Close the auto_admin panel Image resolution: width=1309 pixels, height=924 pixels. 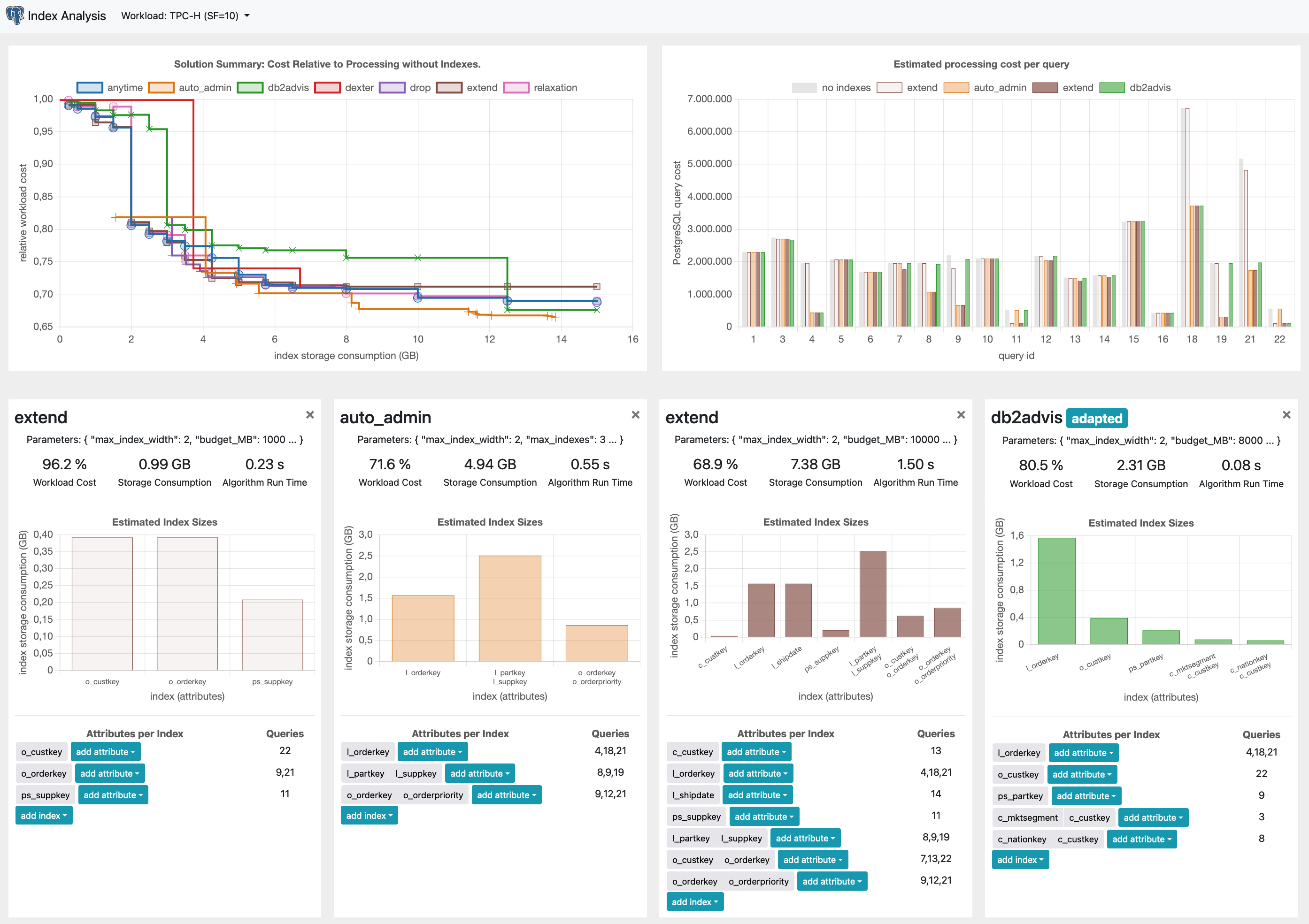[635, 415]
